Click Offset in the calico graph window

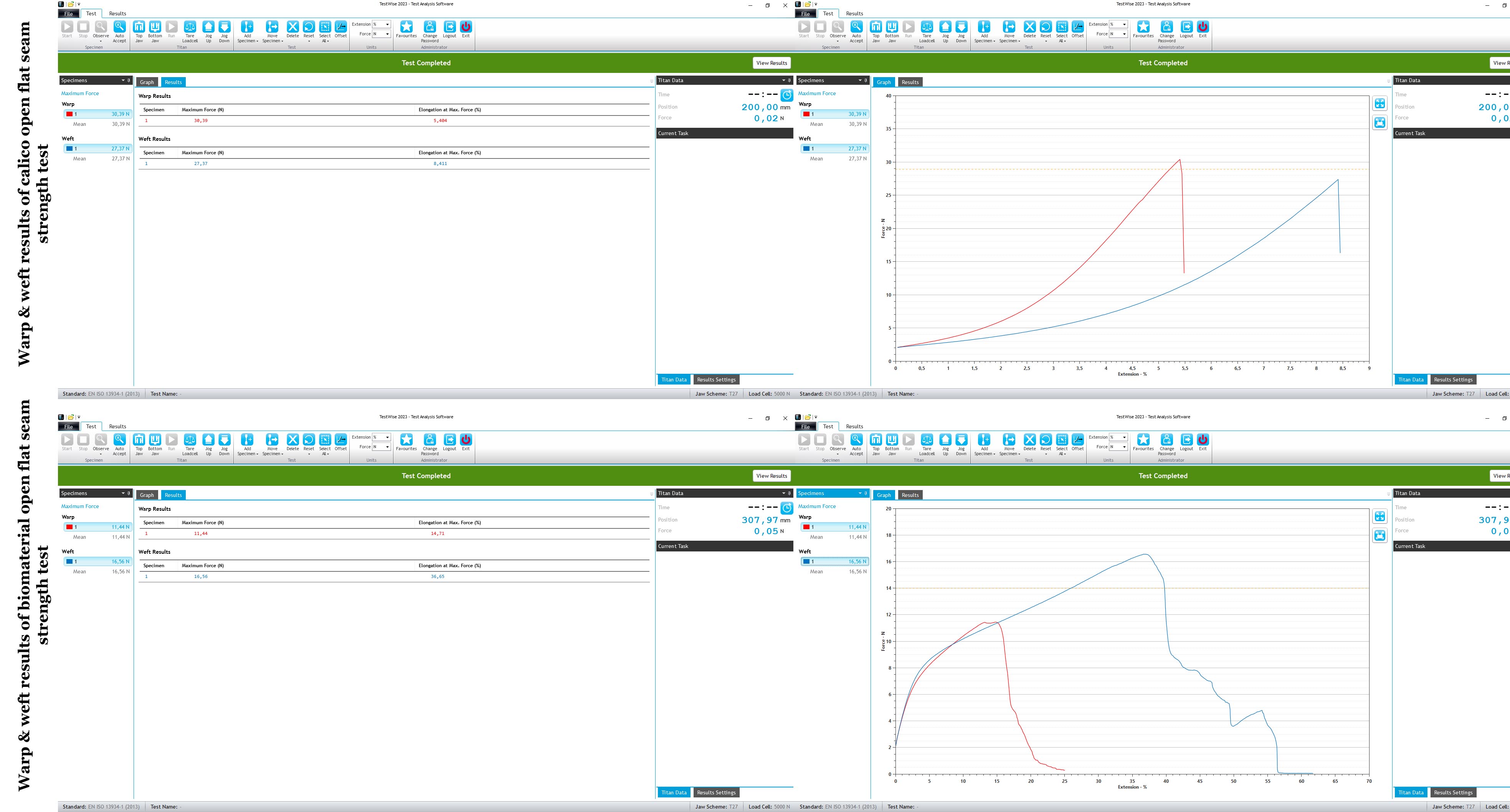coord(1077,30)
